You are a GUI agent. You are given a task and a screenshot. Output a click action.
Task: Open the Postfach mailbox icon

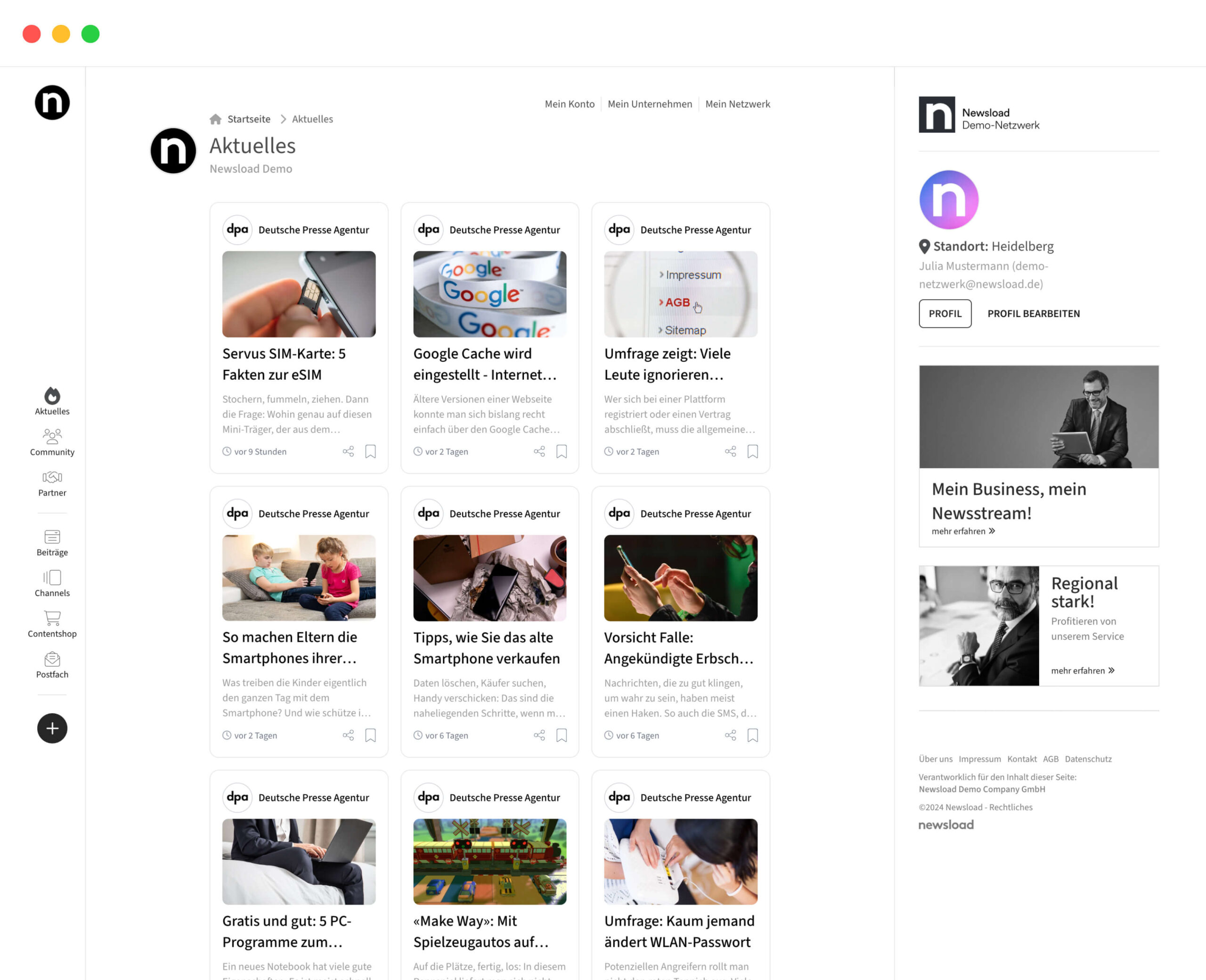click(52, 659)
